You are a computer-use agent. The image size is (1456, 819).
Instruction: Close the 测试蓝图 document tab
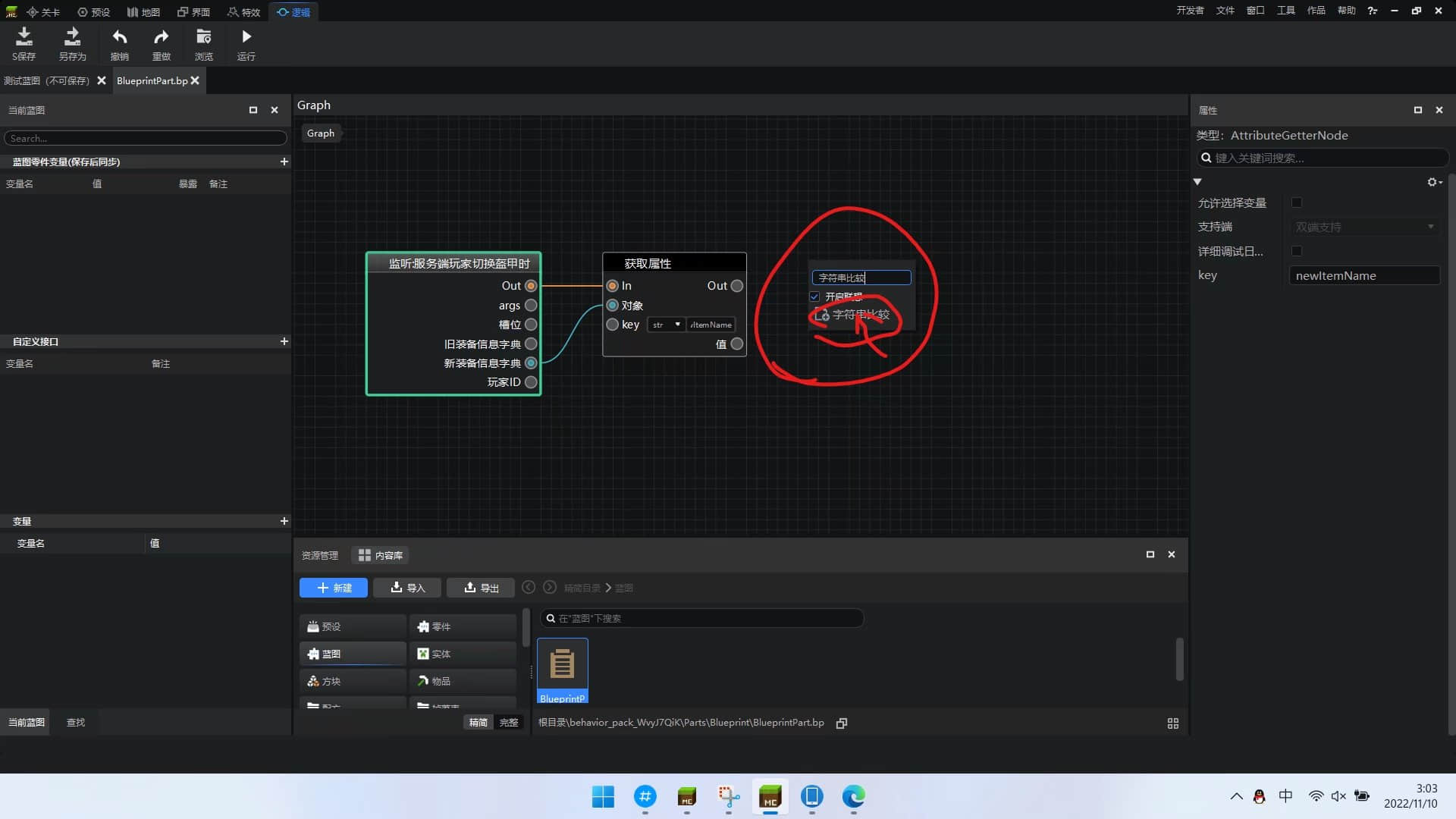click(102, 80)
